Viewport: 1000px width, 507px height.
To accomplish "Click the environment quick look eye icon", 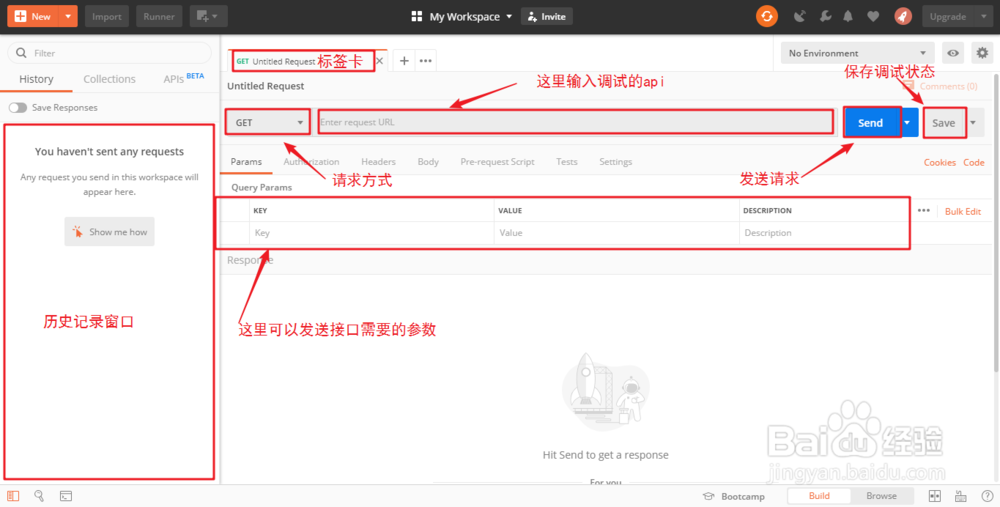I will point(953,53).
